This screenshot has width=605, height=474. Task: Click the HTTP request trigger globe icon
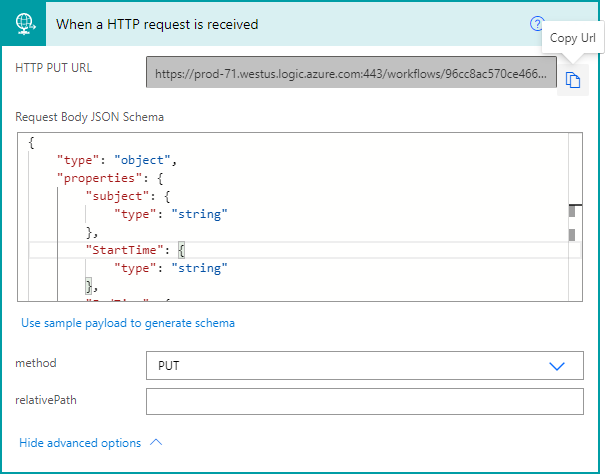tap(25, 24)
